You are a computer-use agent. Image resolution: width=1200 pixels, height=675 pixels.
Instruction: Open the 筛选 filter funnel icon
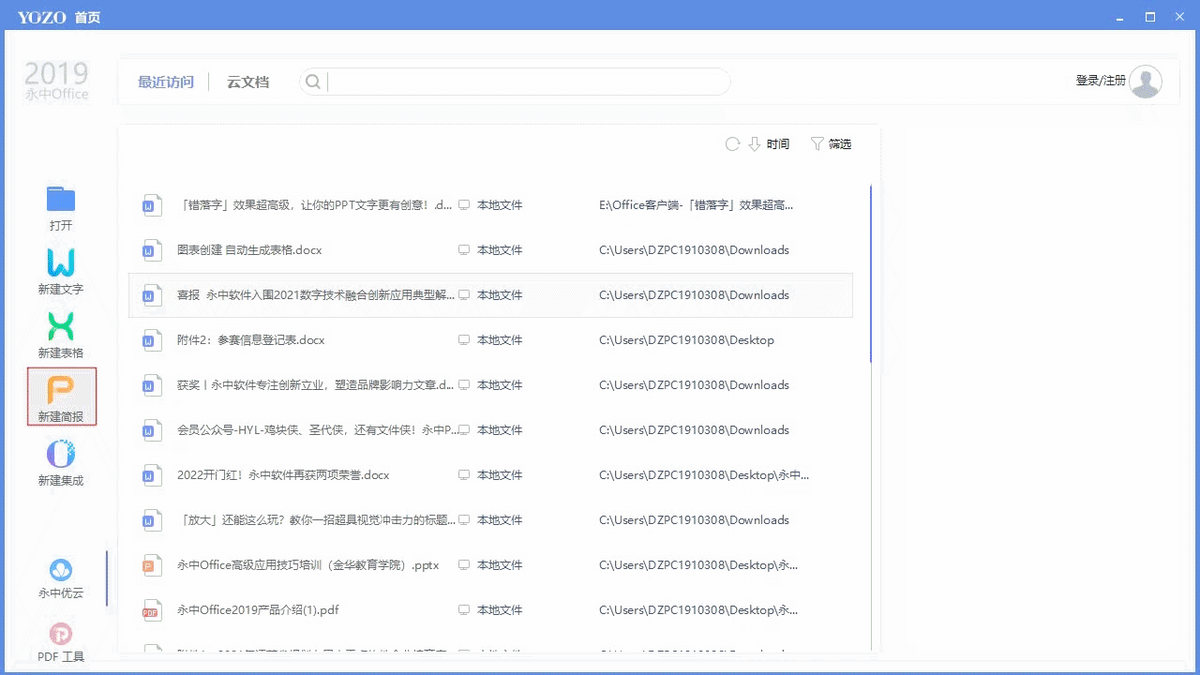pos(817,144)
